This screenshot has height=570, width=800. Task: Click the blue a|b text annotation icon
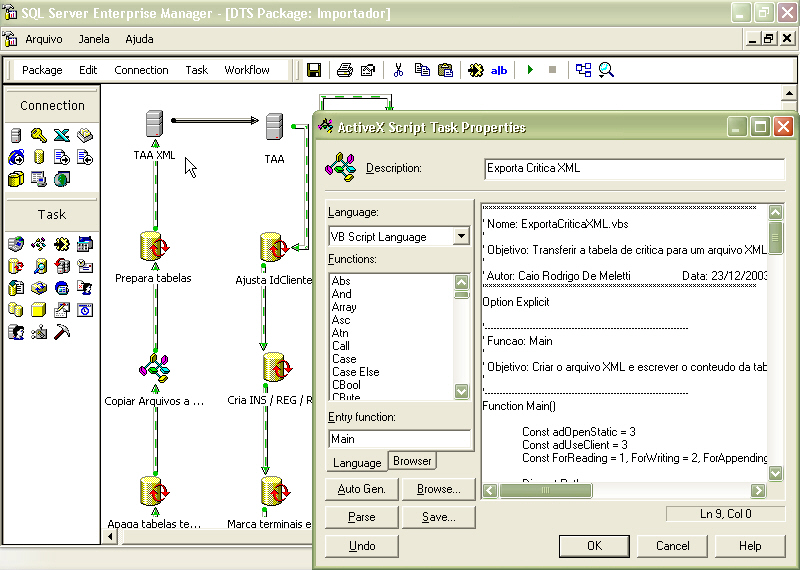tap(498, 70)
